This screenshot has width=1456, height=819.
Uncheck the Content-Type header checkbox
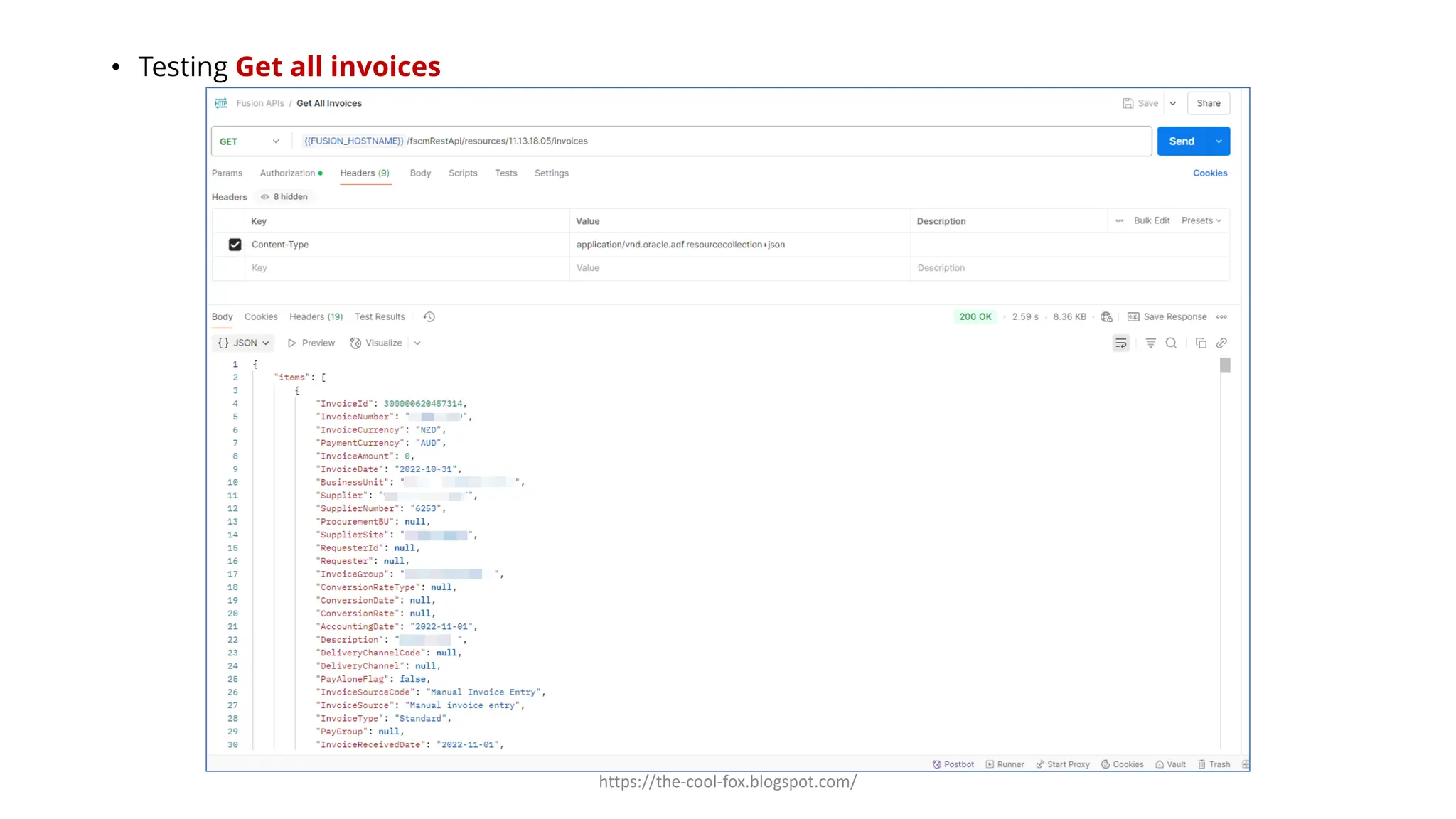pos(235,245)
